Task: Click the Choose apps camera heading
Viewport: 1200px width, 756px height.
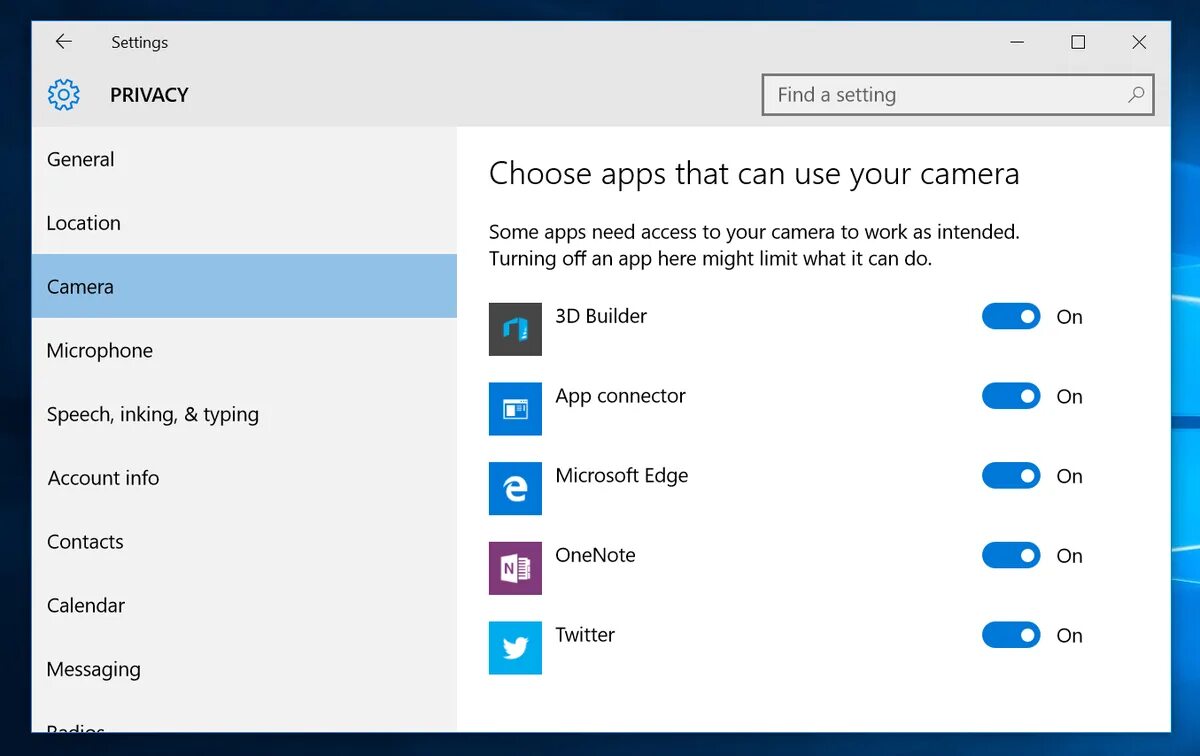Action: (754, 174)
